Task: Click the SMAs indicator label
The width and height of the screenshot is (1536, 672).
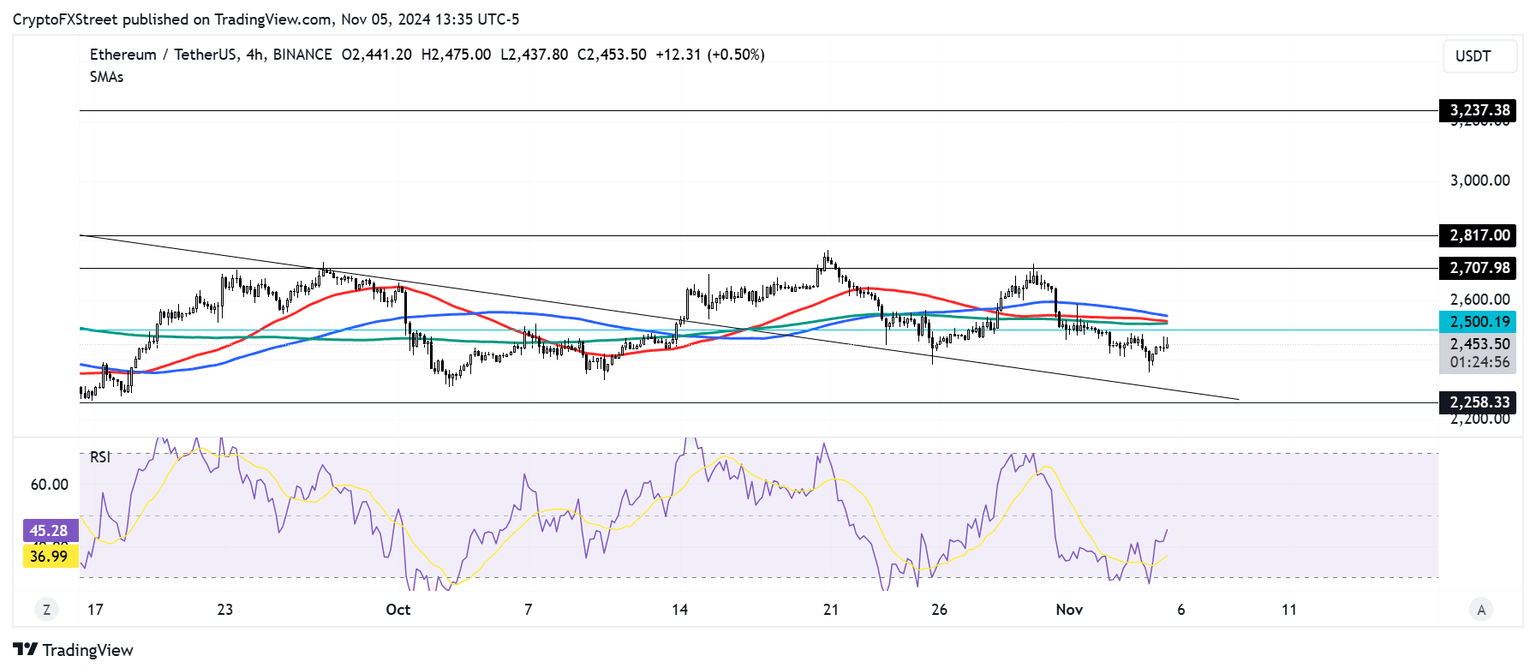Action: click(x=106, y=77)
